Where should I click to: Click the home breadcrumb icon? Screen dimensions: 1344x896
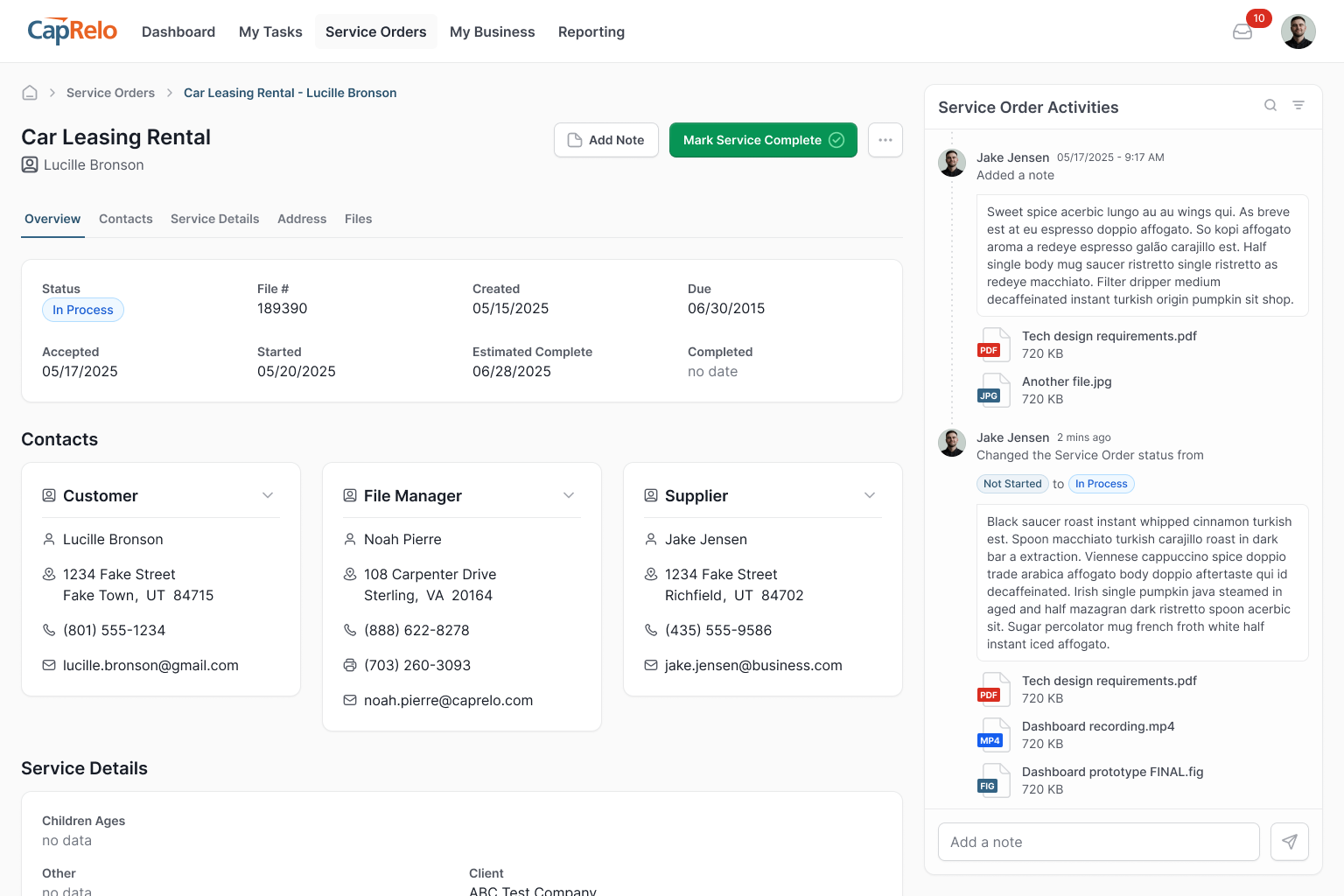pyautogui.click(x=30, y=93)
